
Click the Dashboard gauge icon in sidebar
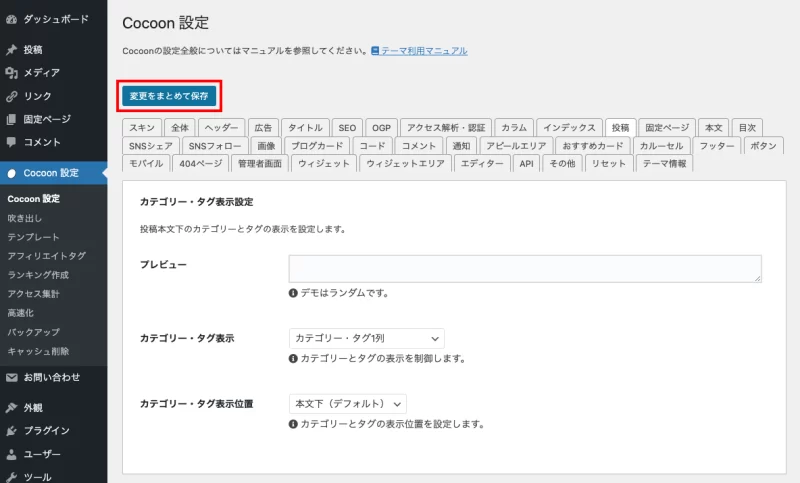point(11,19)
